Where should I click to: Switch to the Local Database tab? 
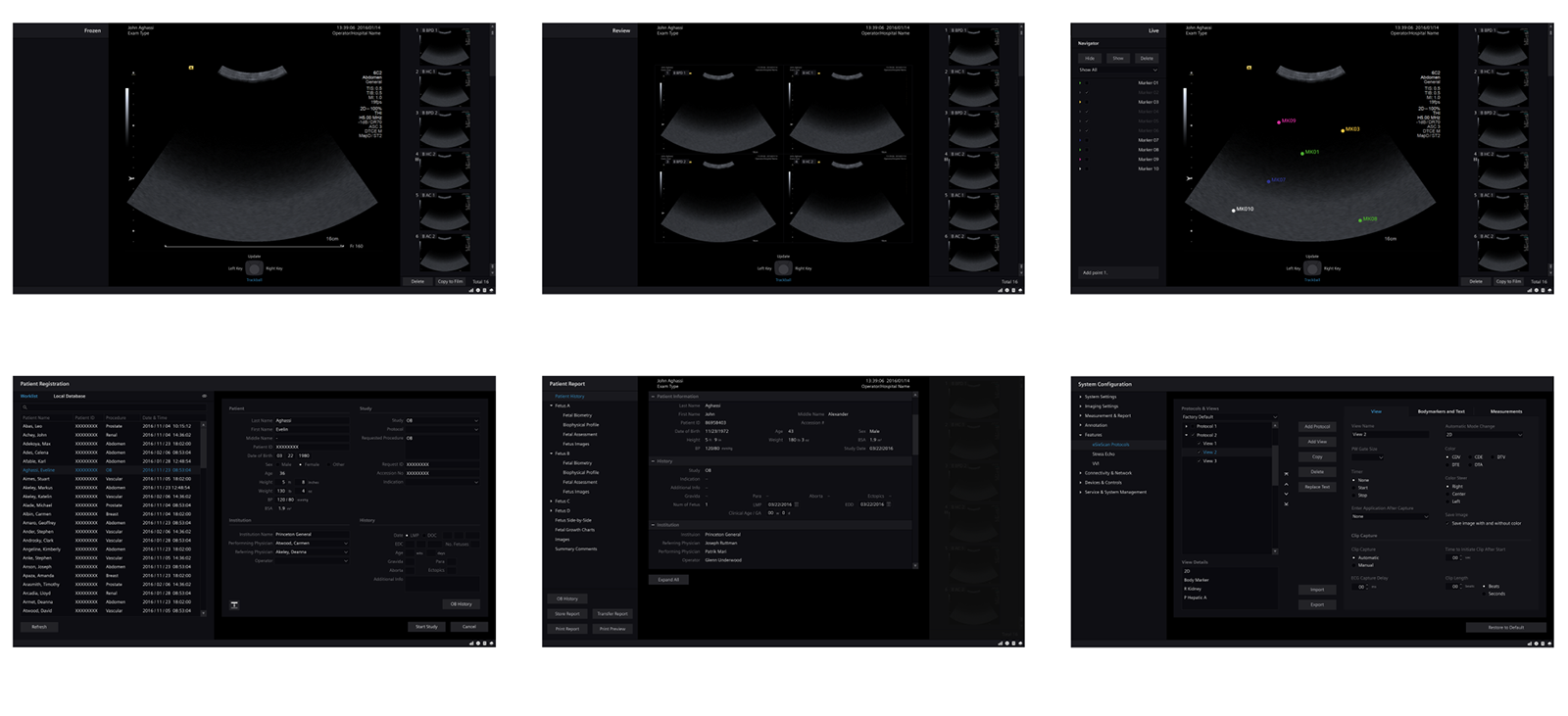[x=70, y=396]
